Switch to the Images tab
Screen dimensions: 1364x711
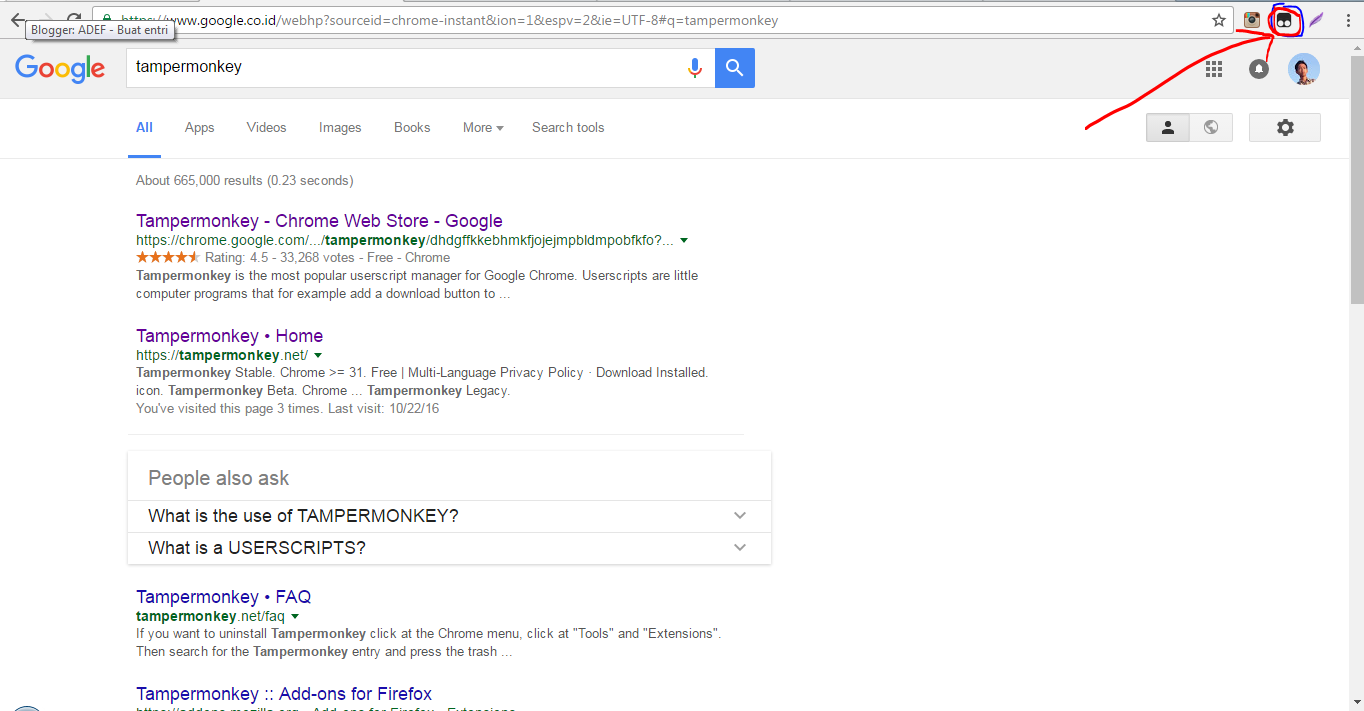point(340,127)
